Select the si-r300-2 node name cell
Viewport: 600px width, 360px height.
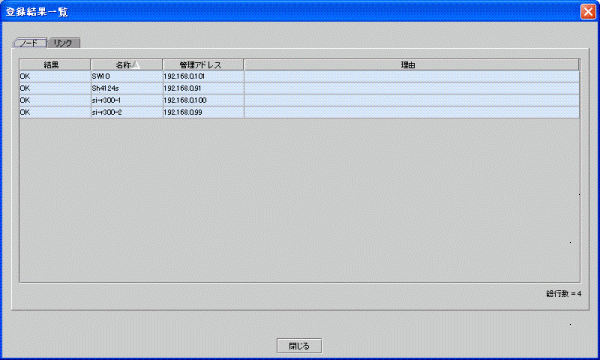(127, 112)
